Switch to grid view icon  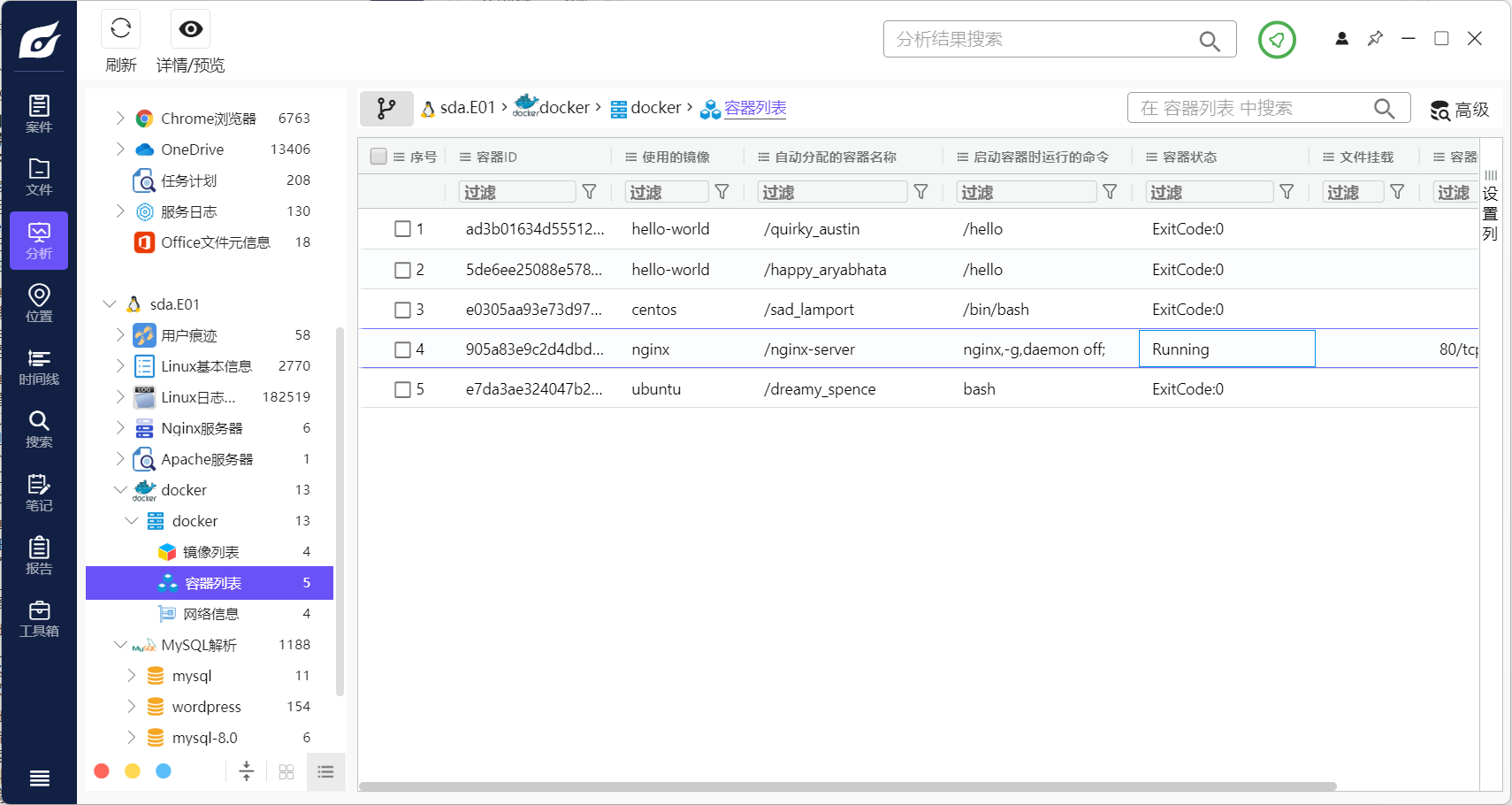click(x=286, y=771)
